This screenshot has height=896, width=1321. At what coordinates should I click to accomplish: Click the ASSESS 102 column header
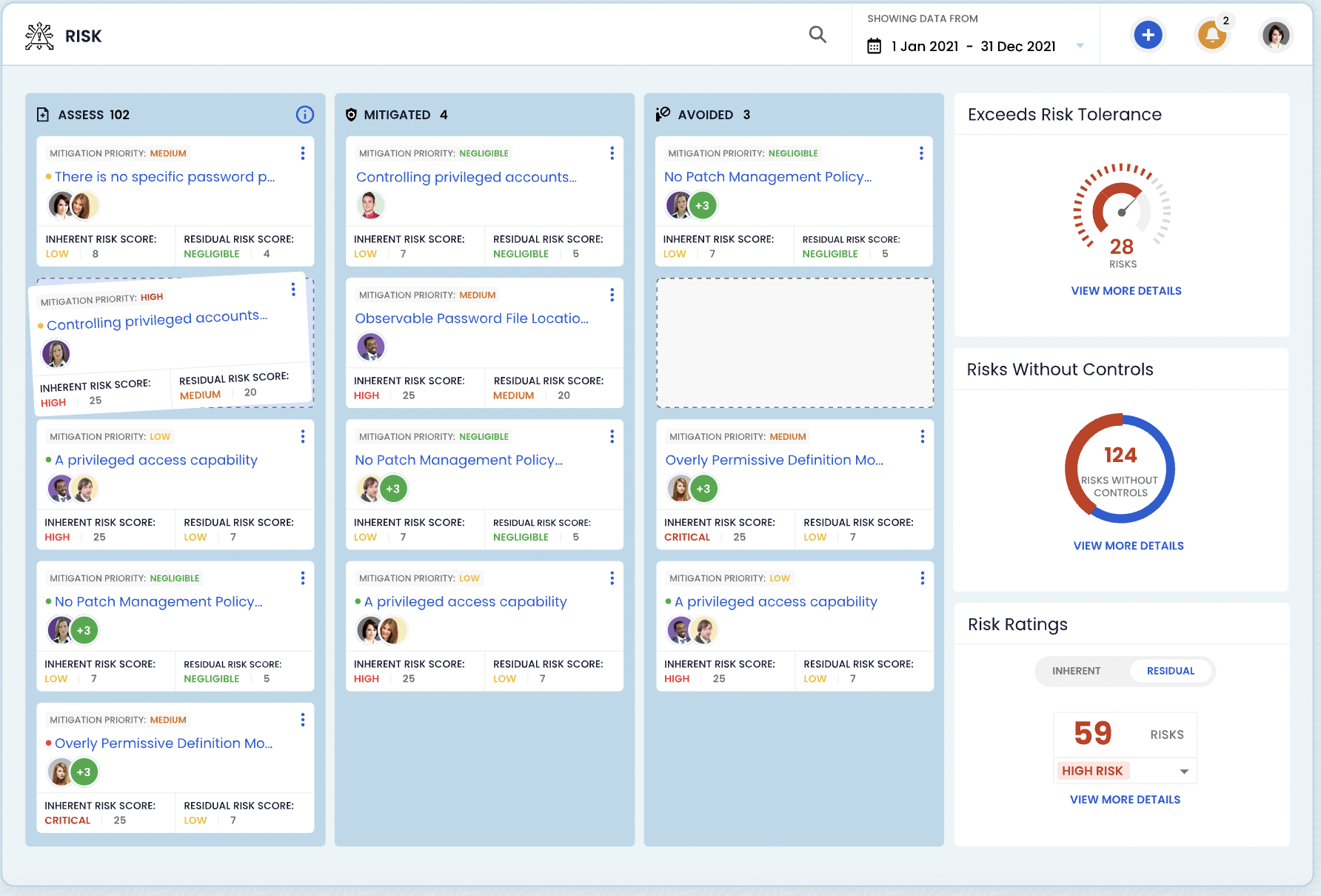(x=93, y=115)
